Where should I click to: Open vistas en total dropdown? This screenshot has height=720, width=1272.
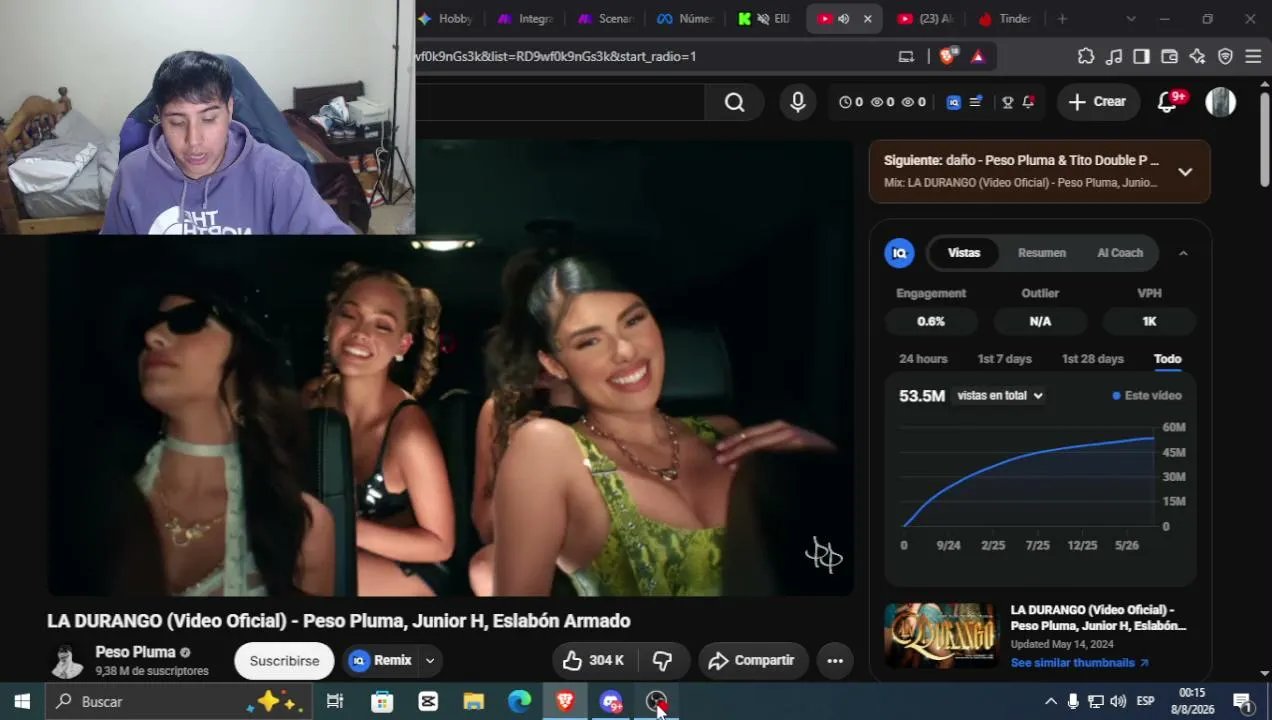click(999, 395)
